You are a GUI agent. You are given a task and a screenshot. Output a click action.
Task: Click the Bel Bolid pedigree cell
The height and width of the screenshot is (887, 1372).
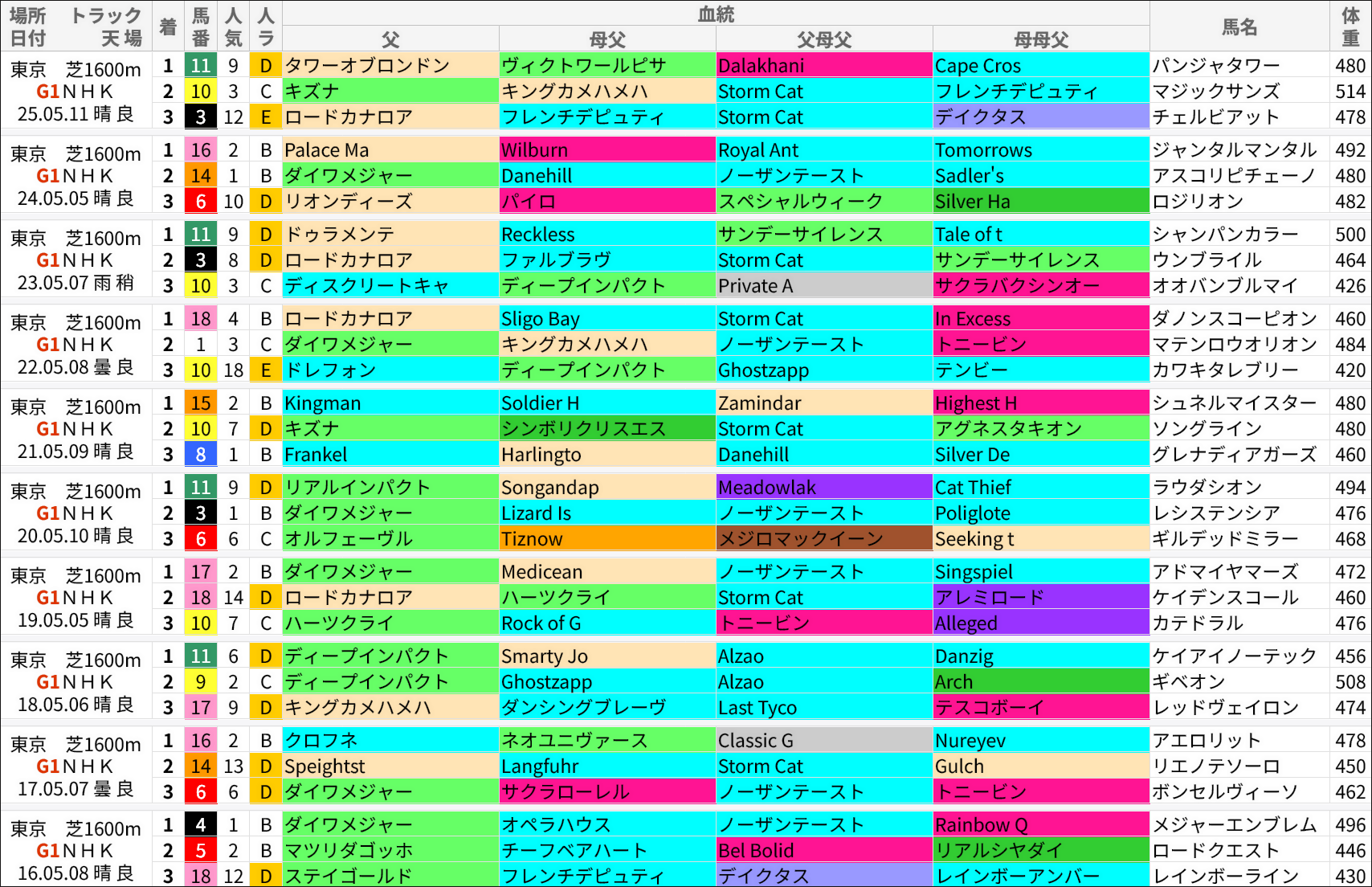824,851
